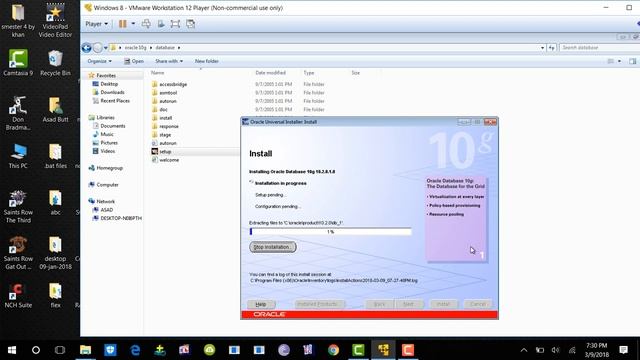640x360 pixels.
Task: Expand the breadcrumb arrow after database
Action: tap(179, 48)
